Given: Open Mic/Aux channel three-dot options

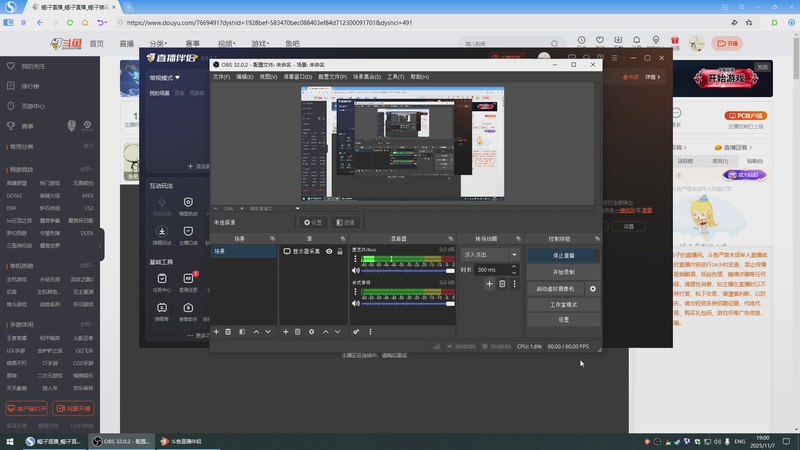Looking at the screenshot, I should pos(355,259).
